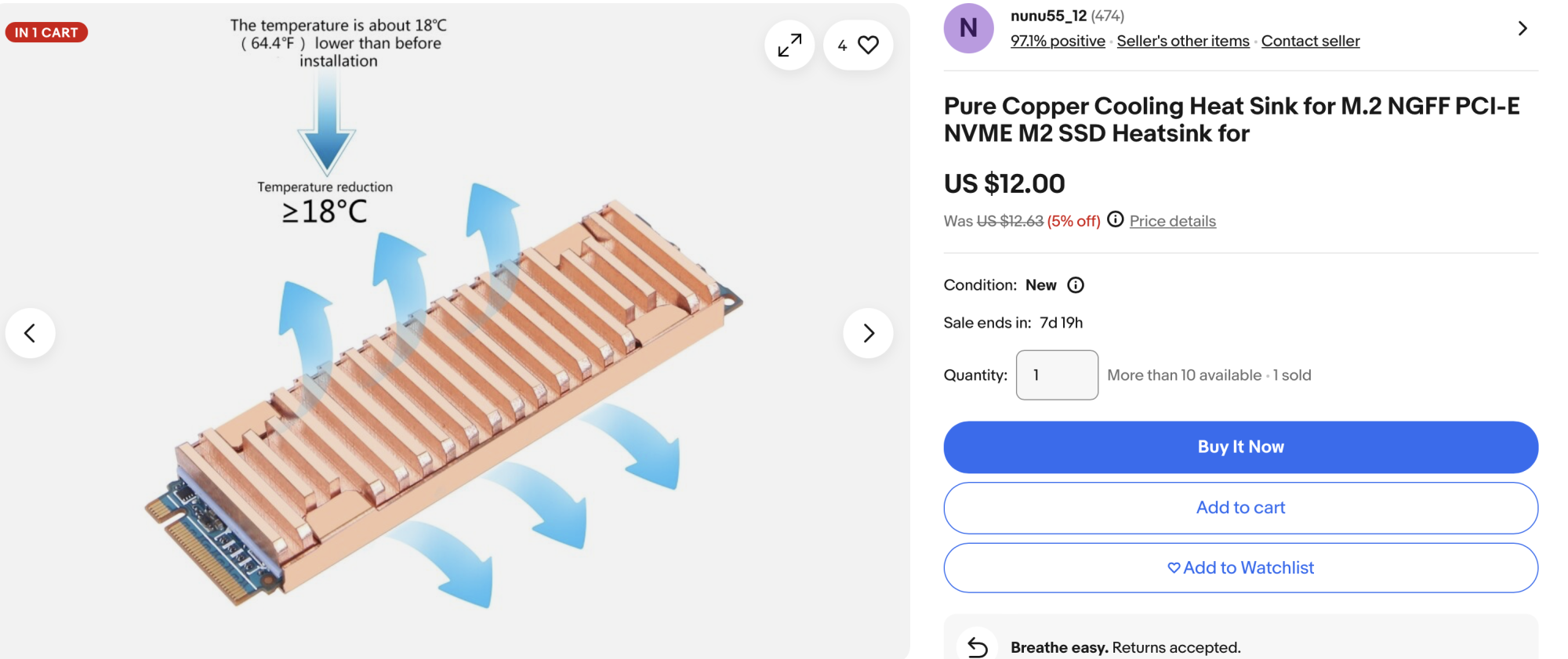Click the seller avatar N icon
1568x659 pixels.
[968, 28]
